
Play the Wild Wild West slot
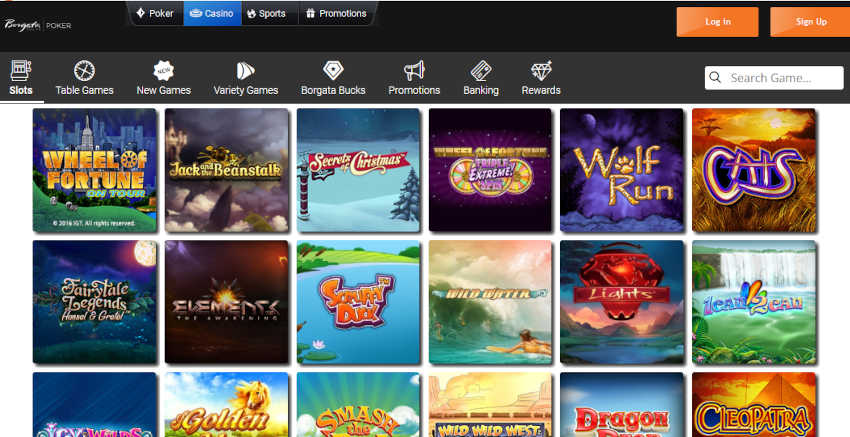[491, 404]
